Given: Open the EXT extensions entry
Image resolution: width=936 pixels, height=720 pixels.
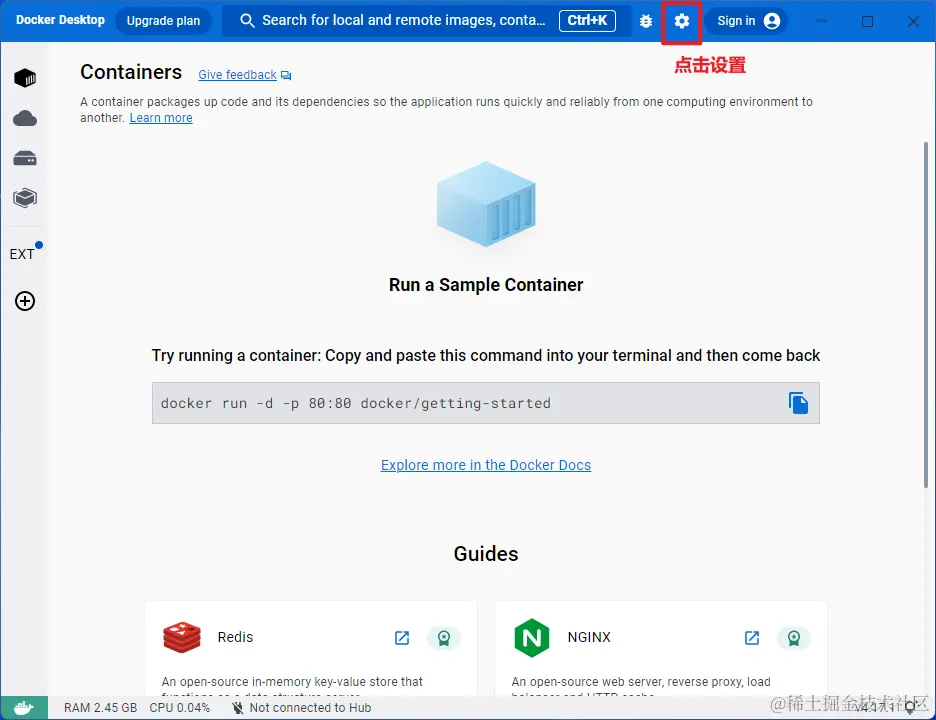Looking at the screenshot, I should (22, 254).
